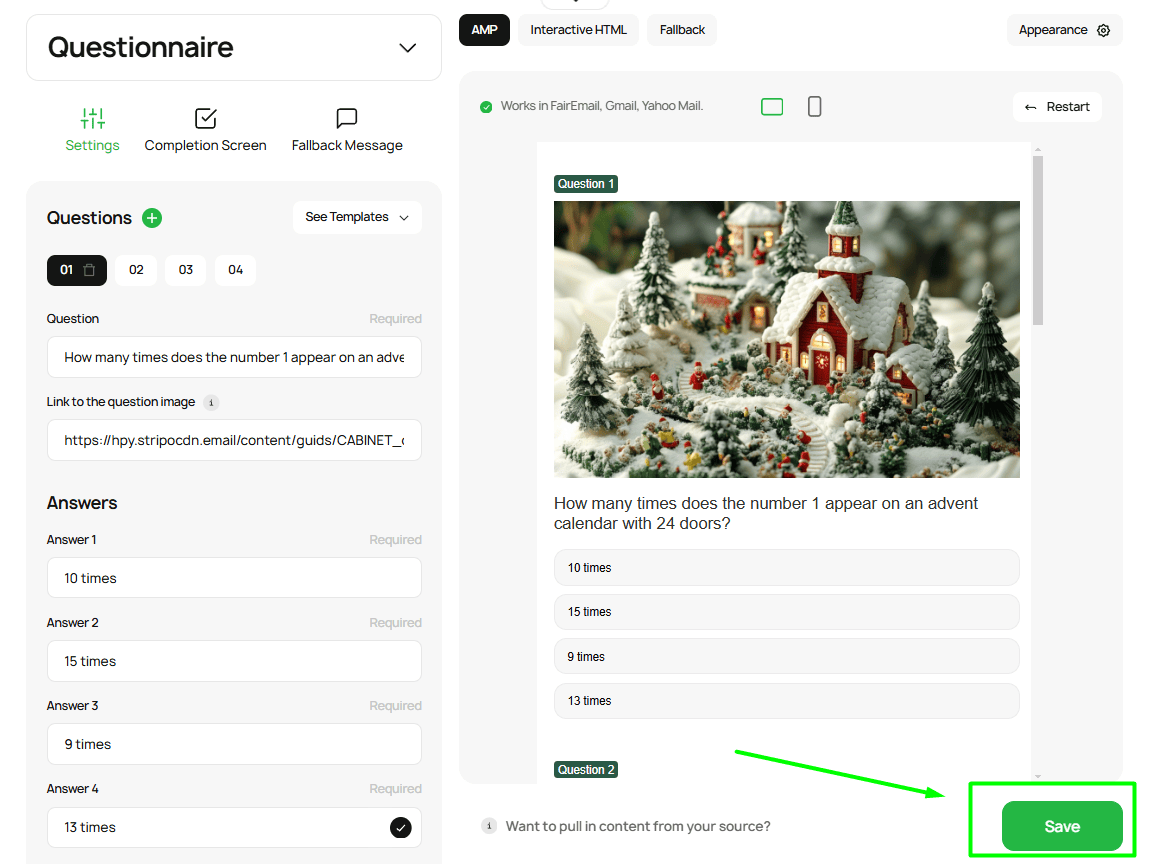Switch to Interactive HTML tab
Screen dimensions: 1160x864
(578, 30)
